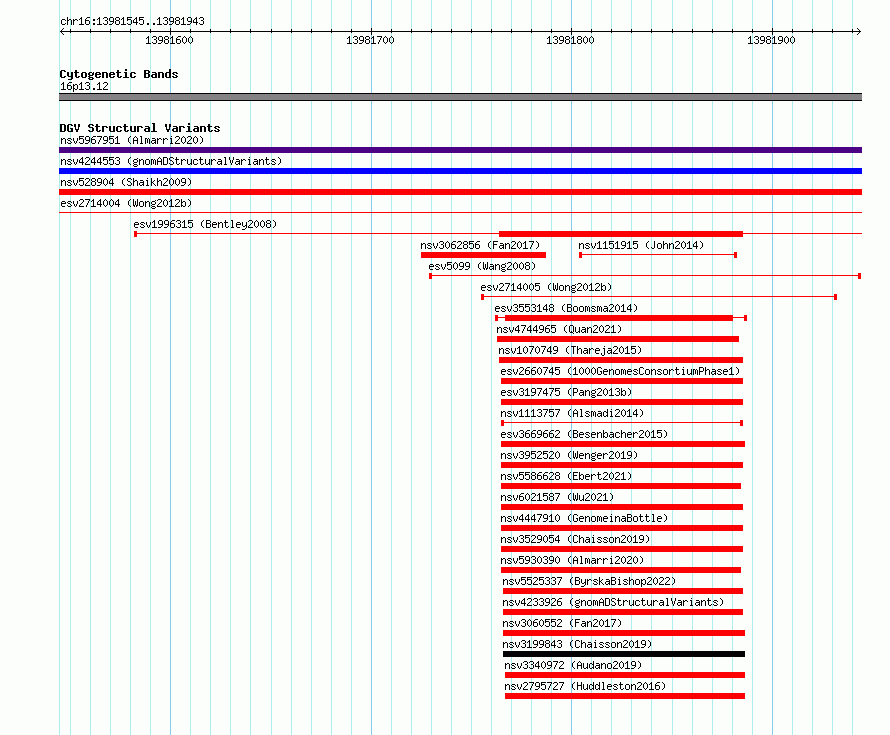Click the 16p13.12 cytogenetic band label

pos(84,86)
